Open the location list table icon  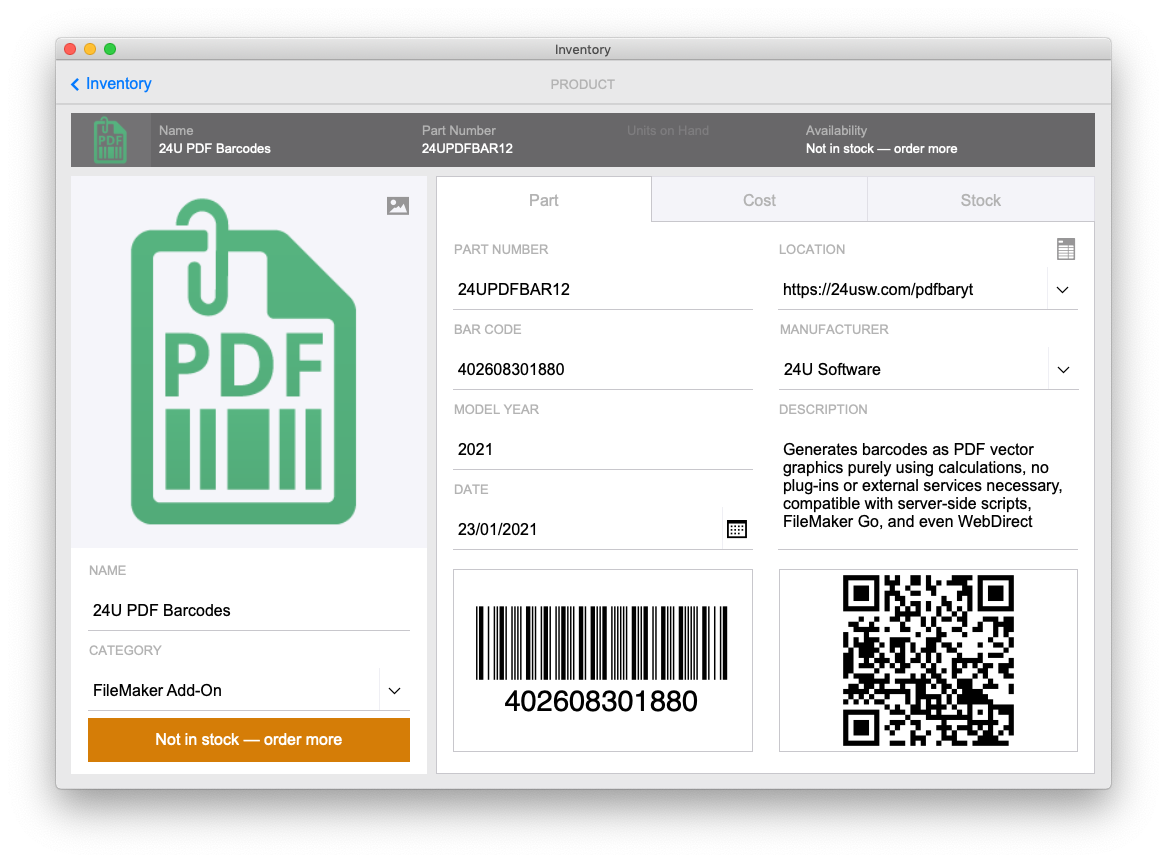point(1065,249)
